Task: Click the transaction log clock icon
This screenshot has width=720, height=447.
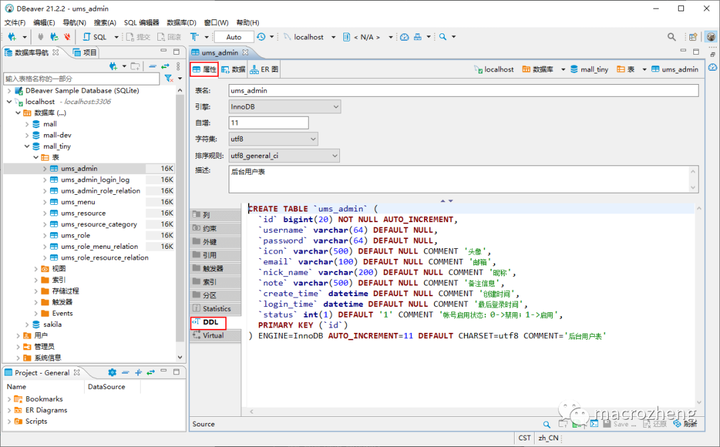Action: click(x=261, y=37)
